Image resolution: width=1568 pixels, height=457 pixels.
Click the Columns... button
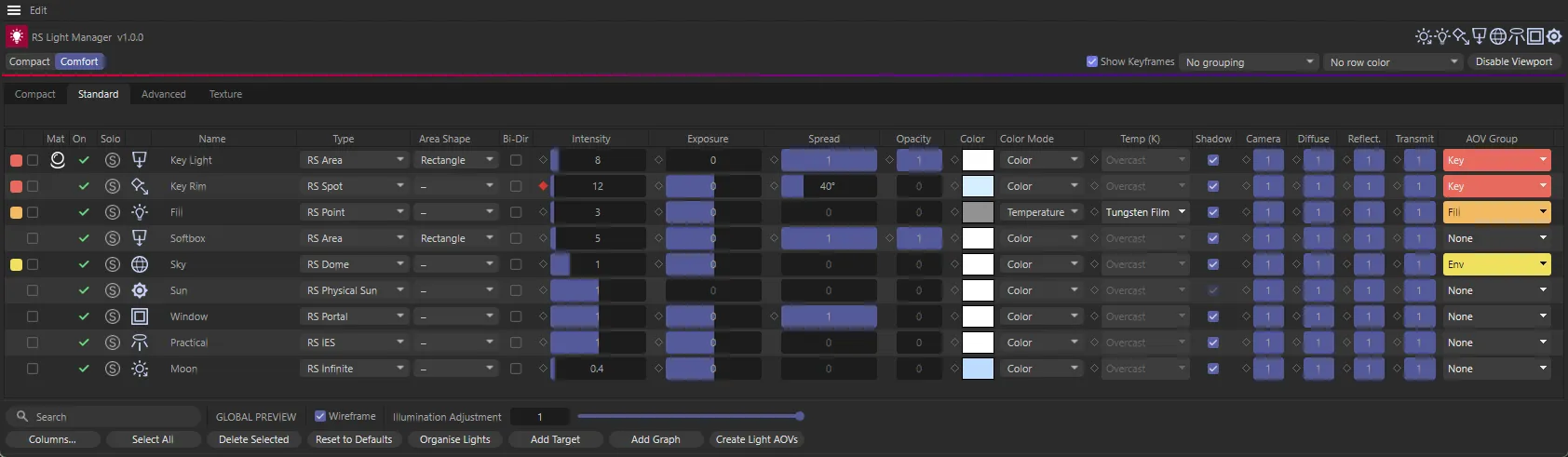pyautogui.click(x=52, y=439)
